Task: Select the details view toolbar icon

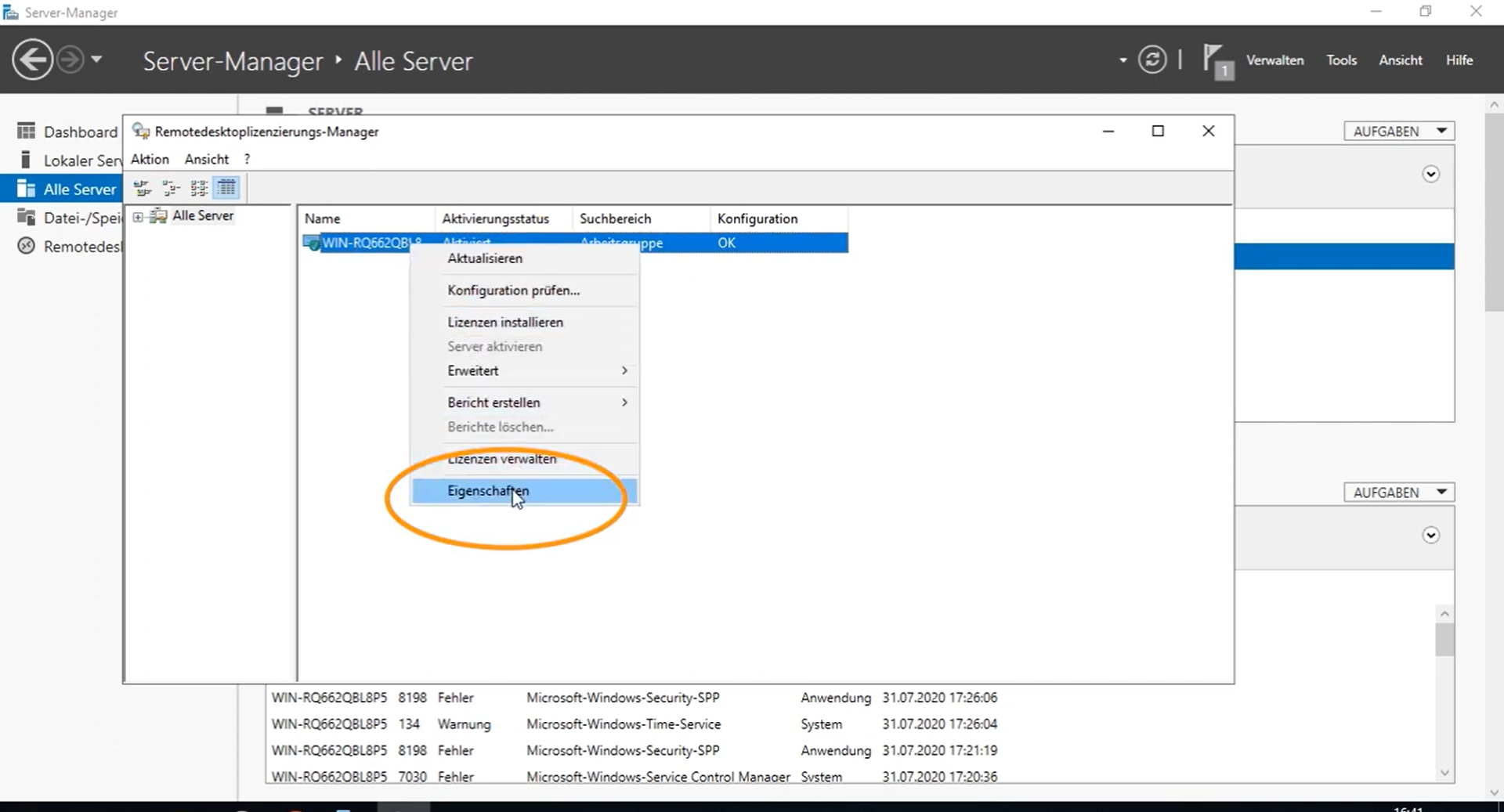Action: [226, 188]
